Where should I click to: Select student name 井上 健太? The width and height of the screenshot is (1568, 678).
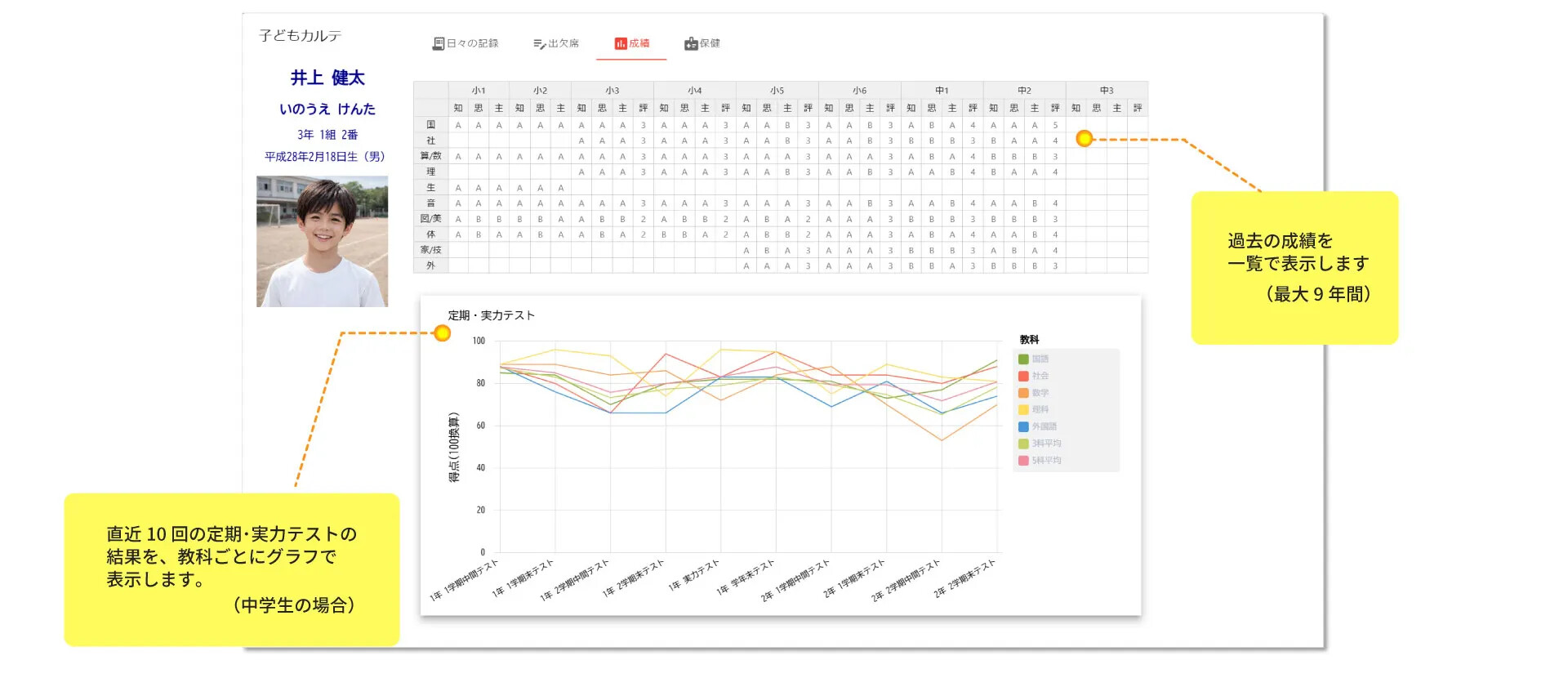point(327,78)
